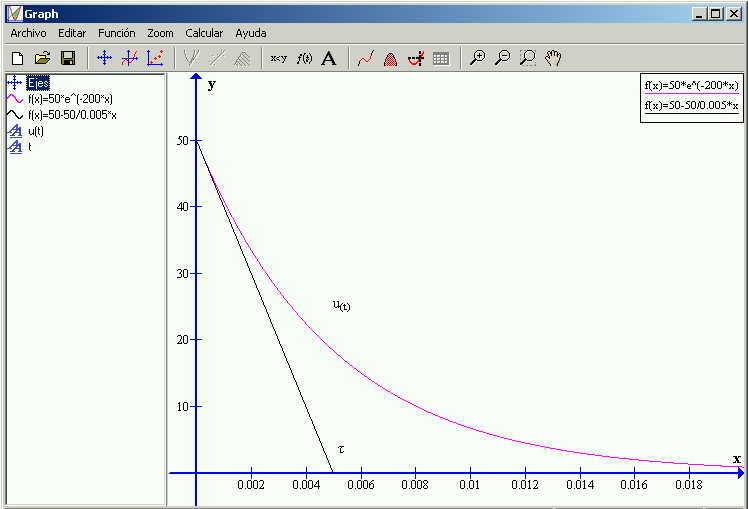The height and width of the screenshot is (509, 748).
Task: Insert point series toolbar icon
Action: click(155, 58)
